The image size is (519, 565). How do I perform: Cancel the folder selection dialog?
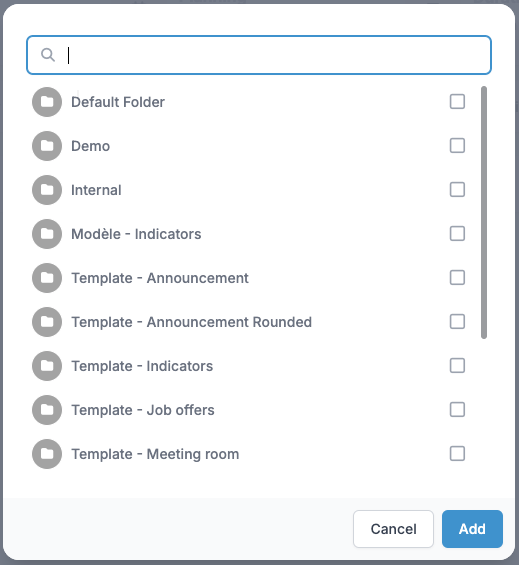[x=393, y=529]
